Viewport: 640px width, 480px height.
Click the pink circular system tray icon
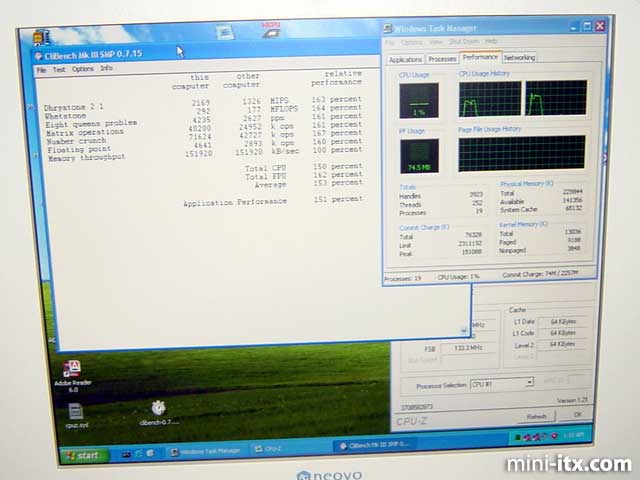(x=554, y=436)
